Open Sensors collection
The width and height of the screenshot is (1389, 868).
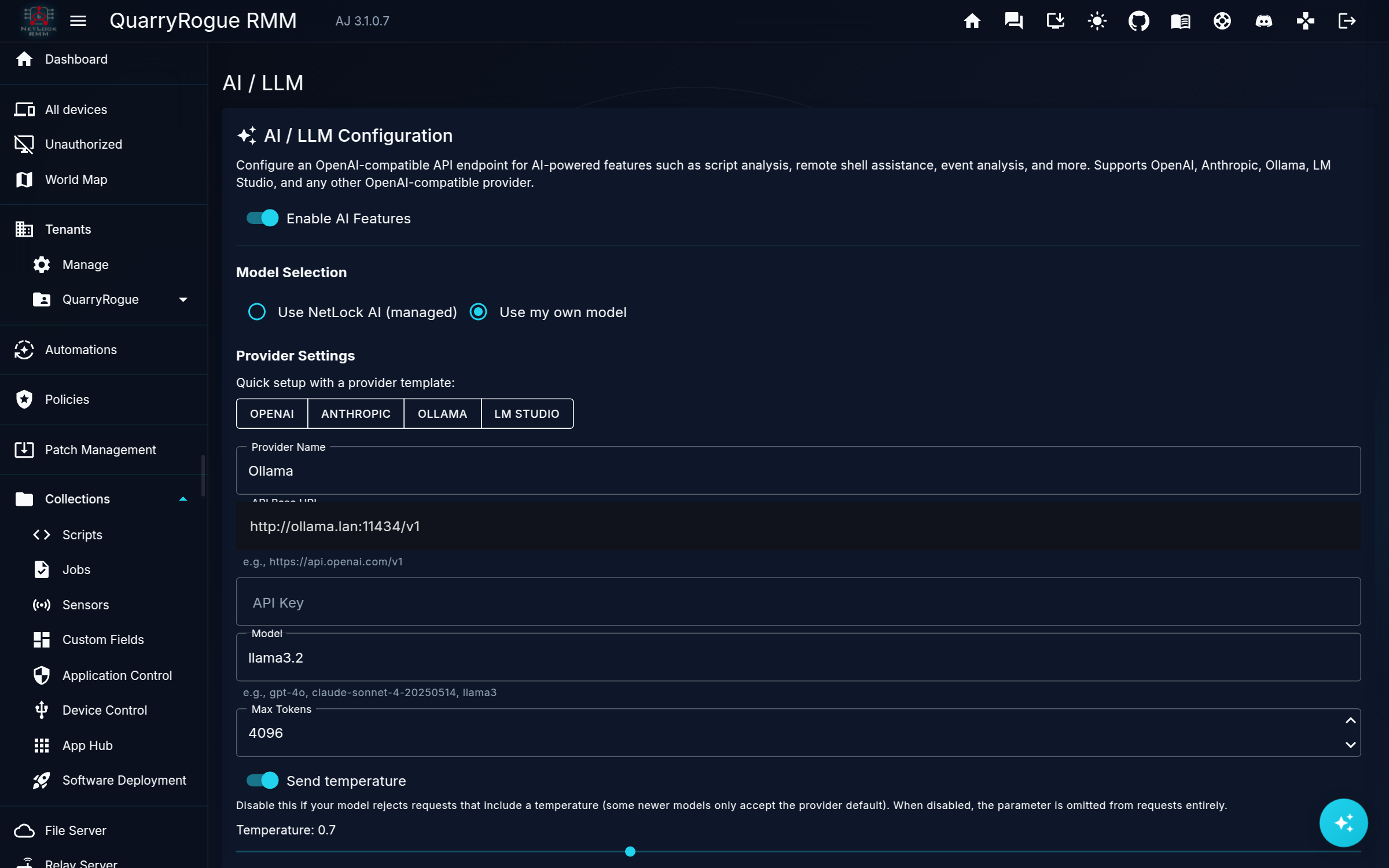[104, 605]
